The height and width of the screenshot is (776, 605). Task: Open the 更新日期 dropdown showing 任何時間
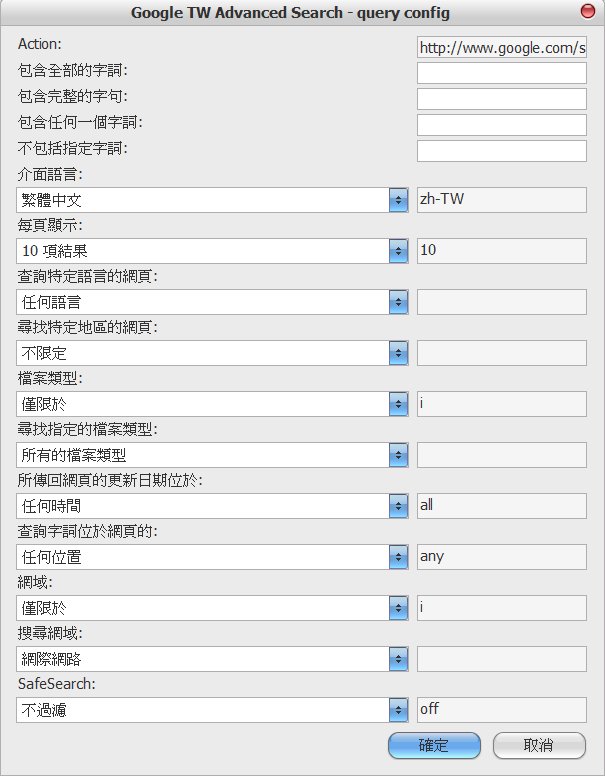(213, 505)
